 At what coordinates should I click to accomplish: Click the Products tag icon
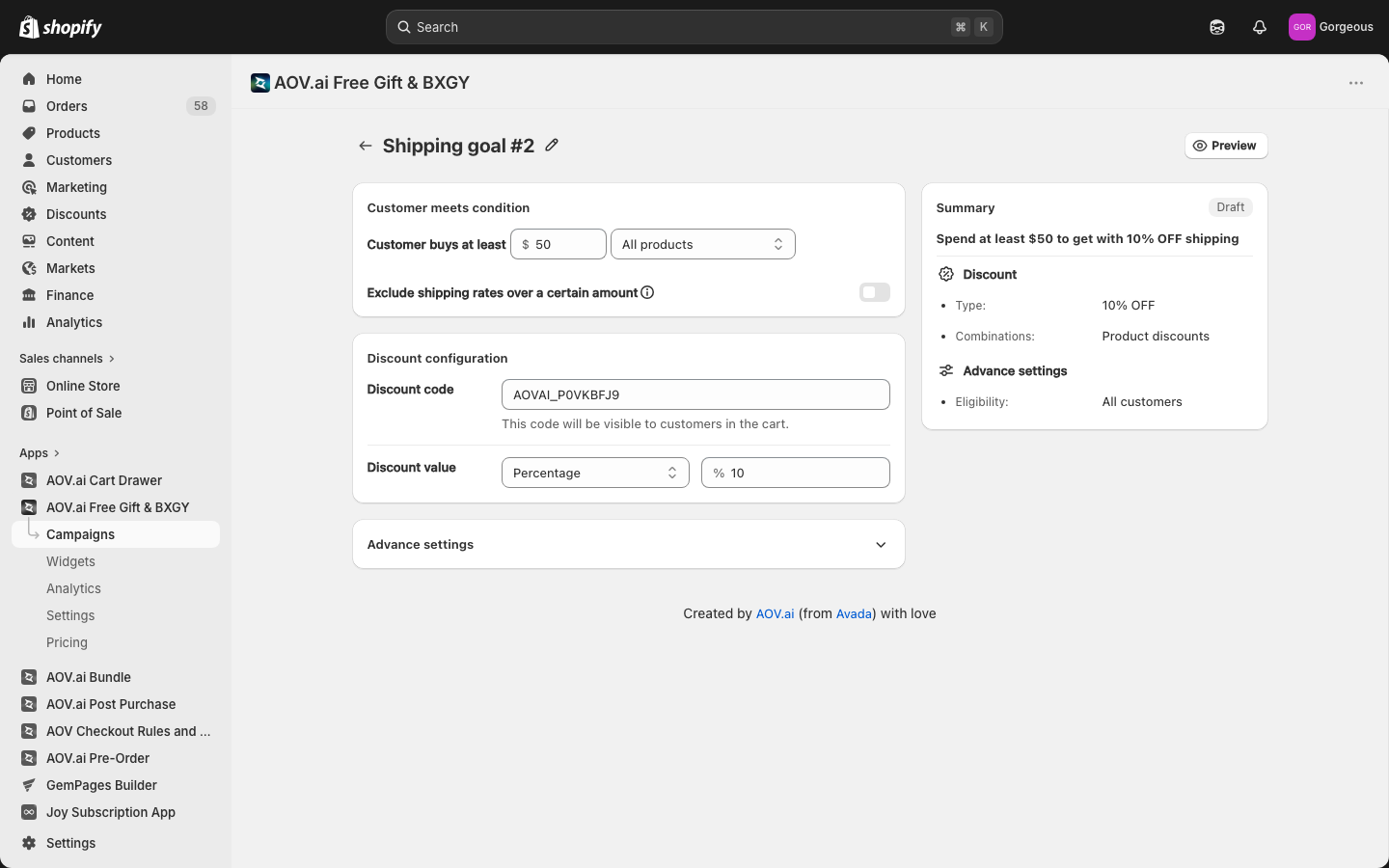point(29,133)
